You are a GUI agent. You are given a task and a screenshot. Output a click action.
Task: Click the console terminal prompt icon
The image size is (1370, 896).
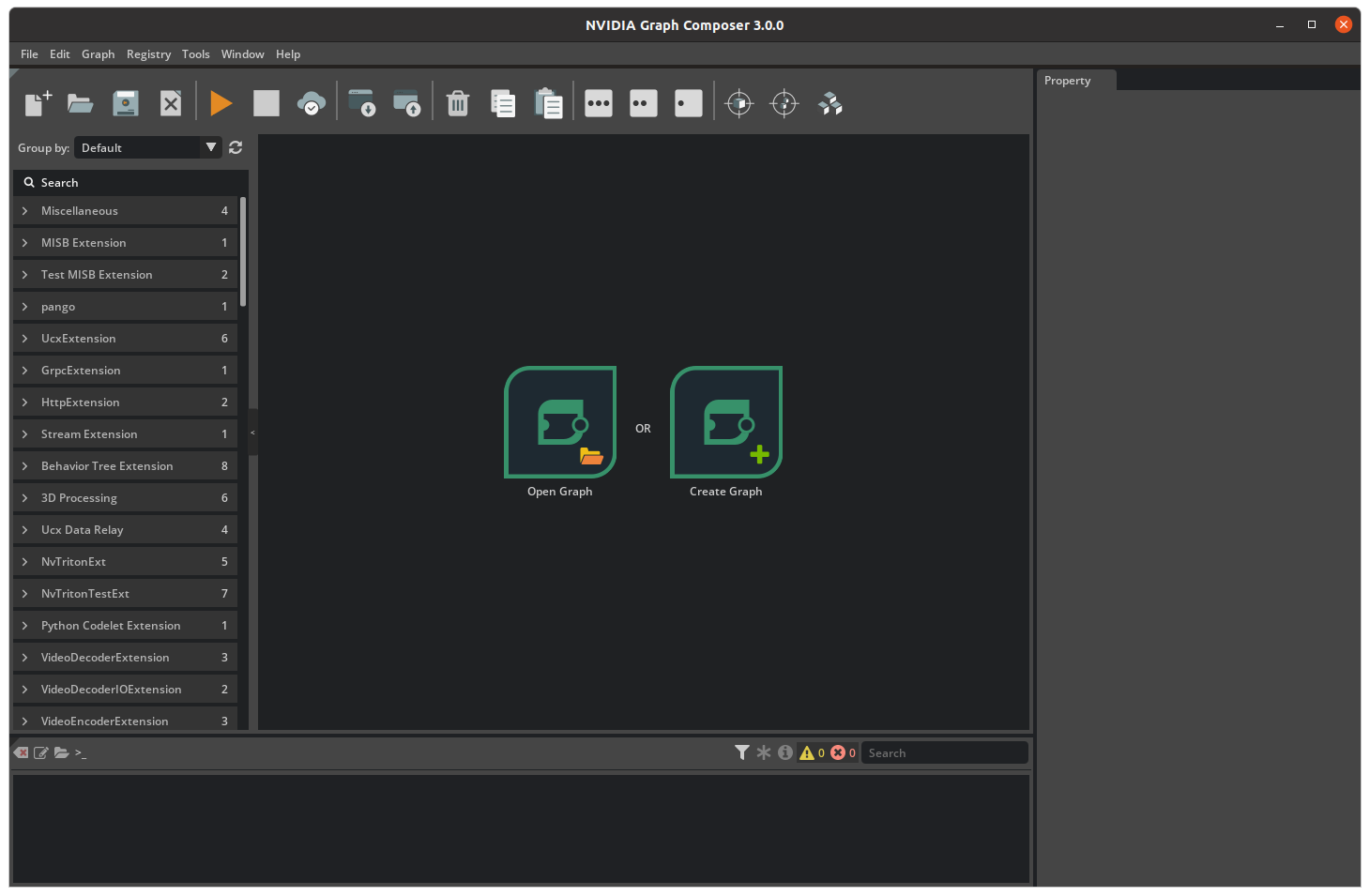coord(81,752)
